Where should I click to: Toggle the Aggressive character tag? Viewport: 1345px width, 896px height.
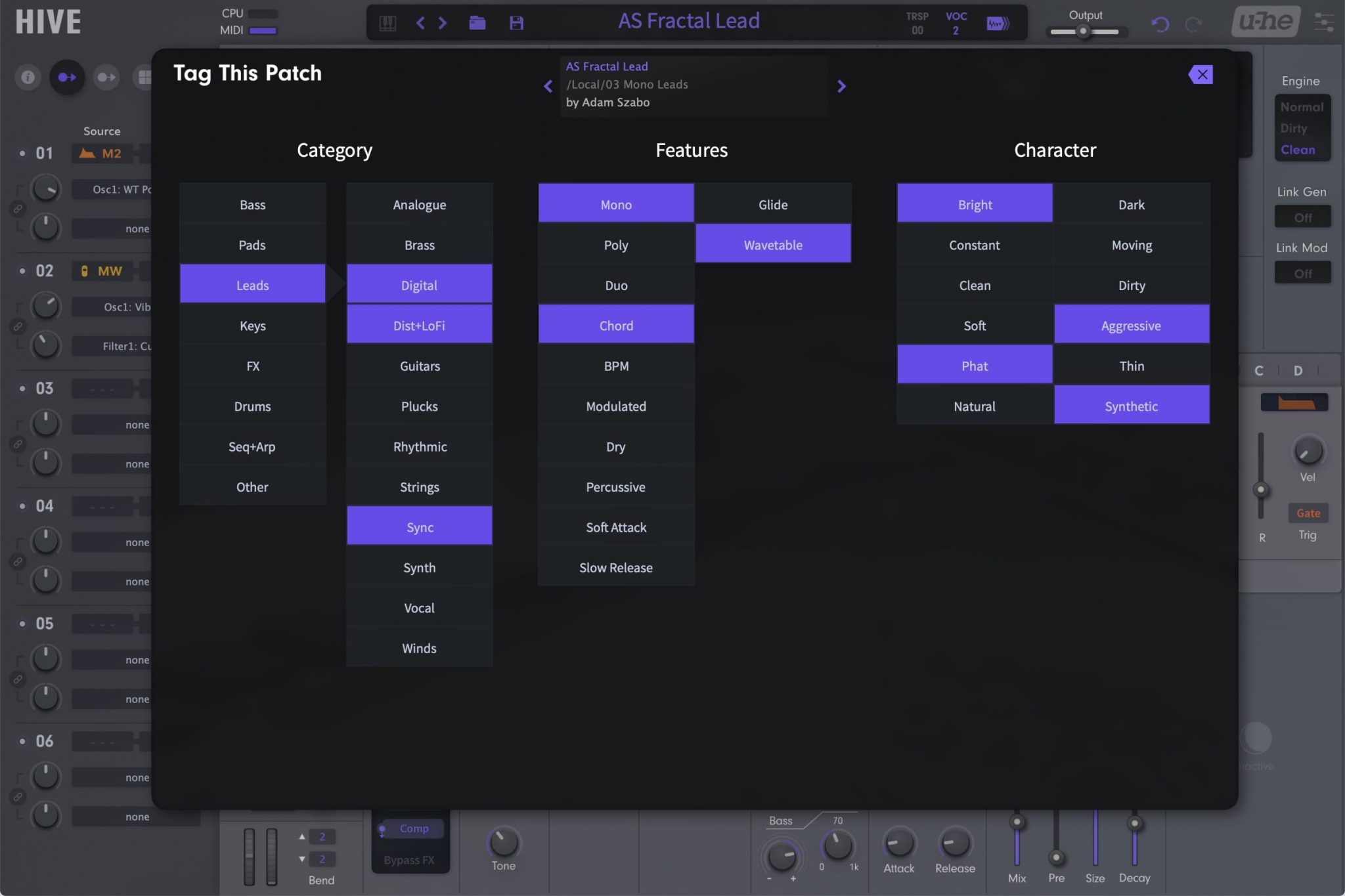point(1131,326)
